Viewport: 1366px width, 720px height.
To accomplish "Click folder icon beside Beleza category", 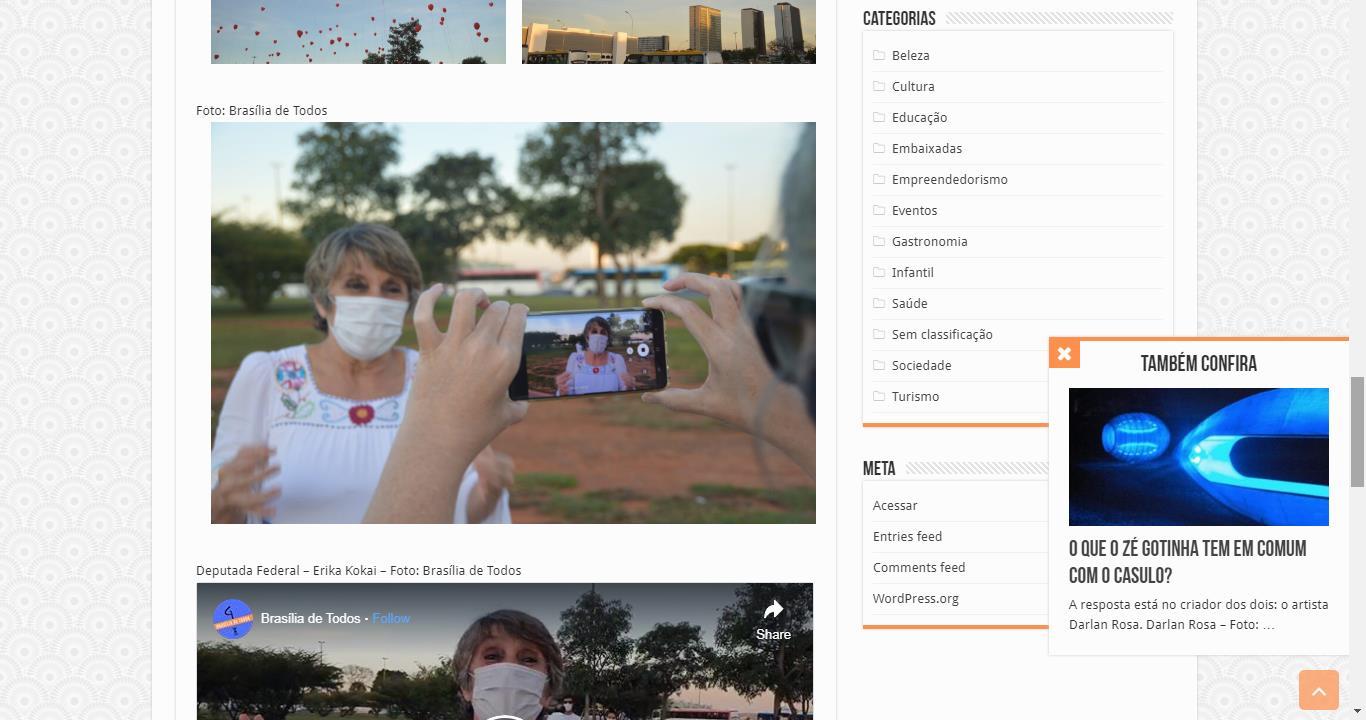I will (879, 55).
